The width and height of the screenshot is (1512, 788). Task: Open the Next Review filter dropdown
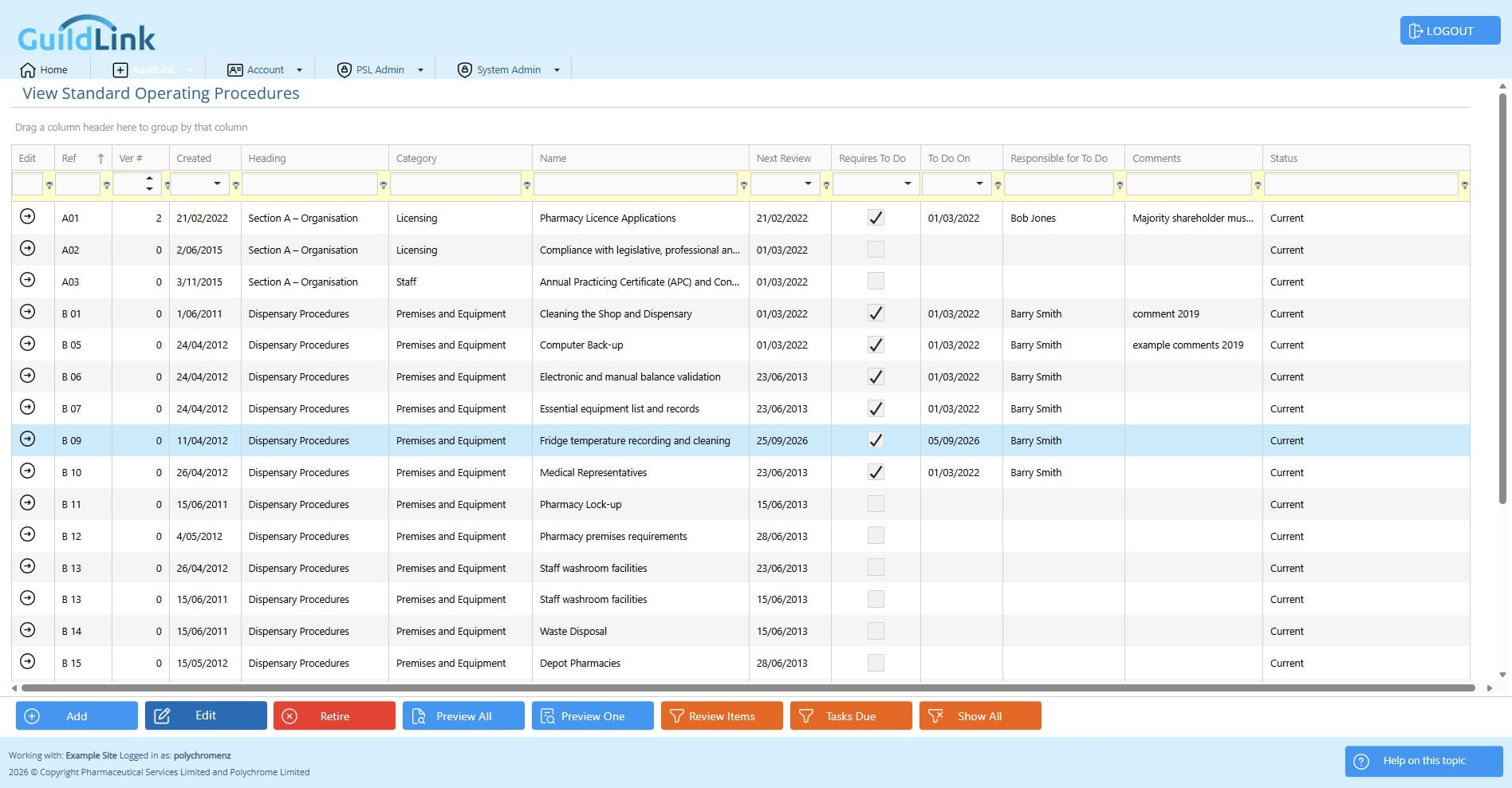point(808,183)
